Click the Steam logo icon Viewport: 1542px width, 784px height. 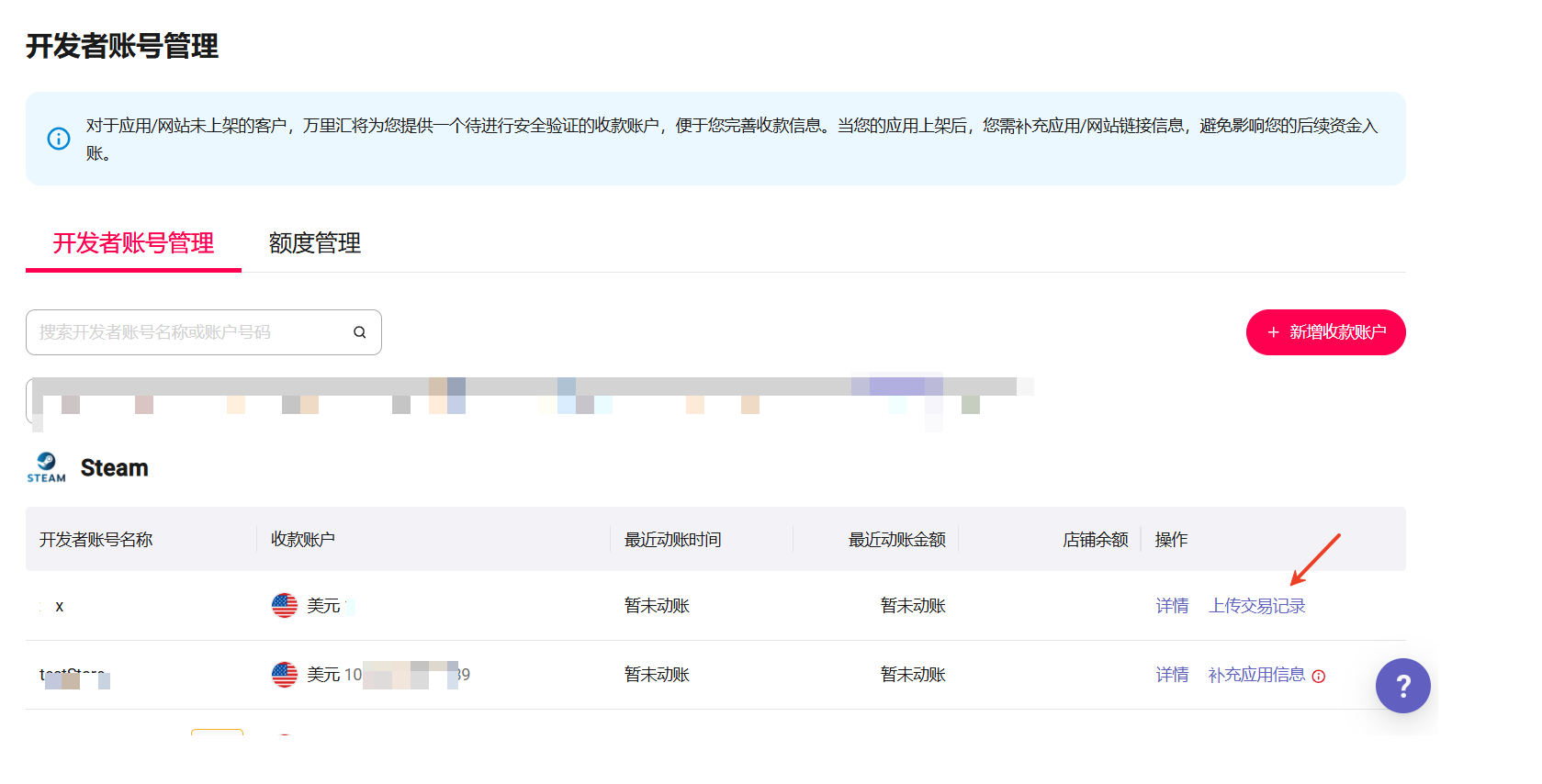coord(46,467)
